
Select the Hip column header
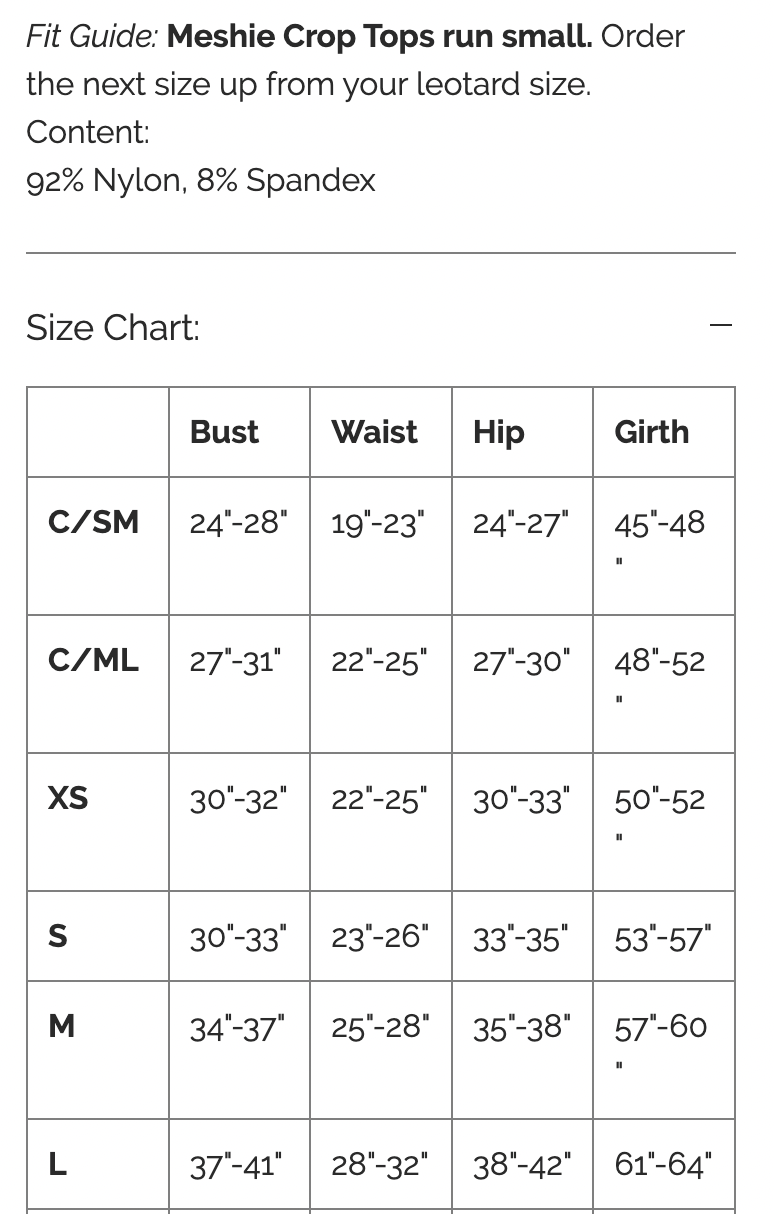[x=498, y=432]
